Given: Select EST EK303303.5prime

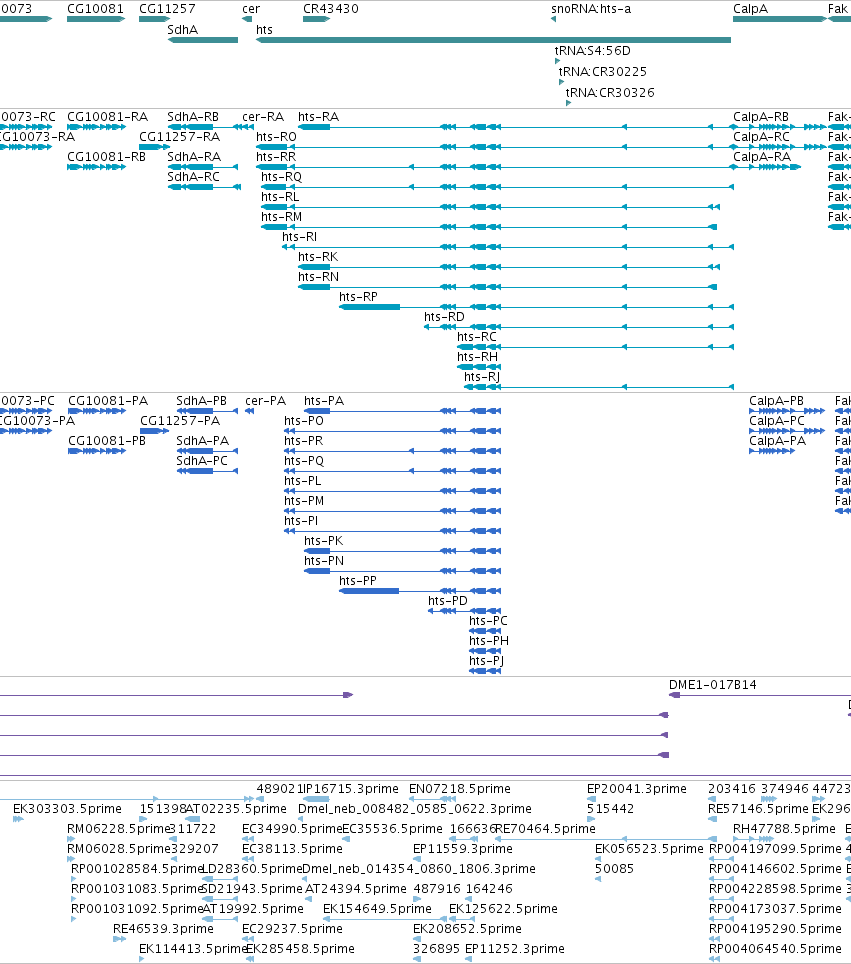Looking at the screenshot, I should point(68,808).
